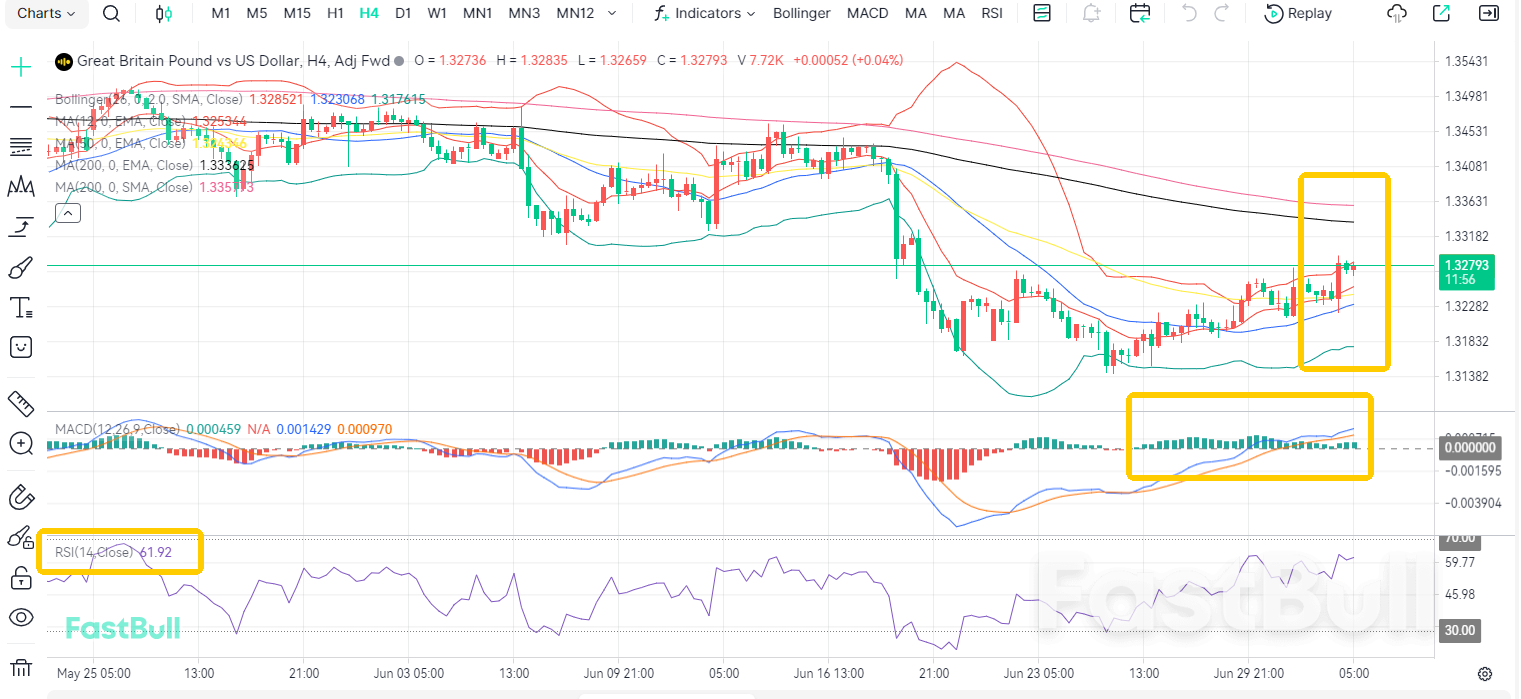The height and width of the screenshot is (699, 1521).
Task: Open the symbol search magnifier
Action: pyautogui.click(x=112, y=14)
